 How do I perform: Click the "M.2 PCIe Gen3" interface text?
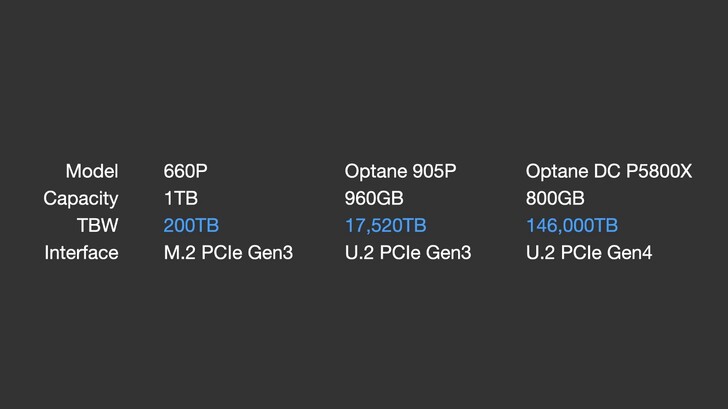[x=228, y=253]
